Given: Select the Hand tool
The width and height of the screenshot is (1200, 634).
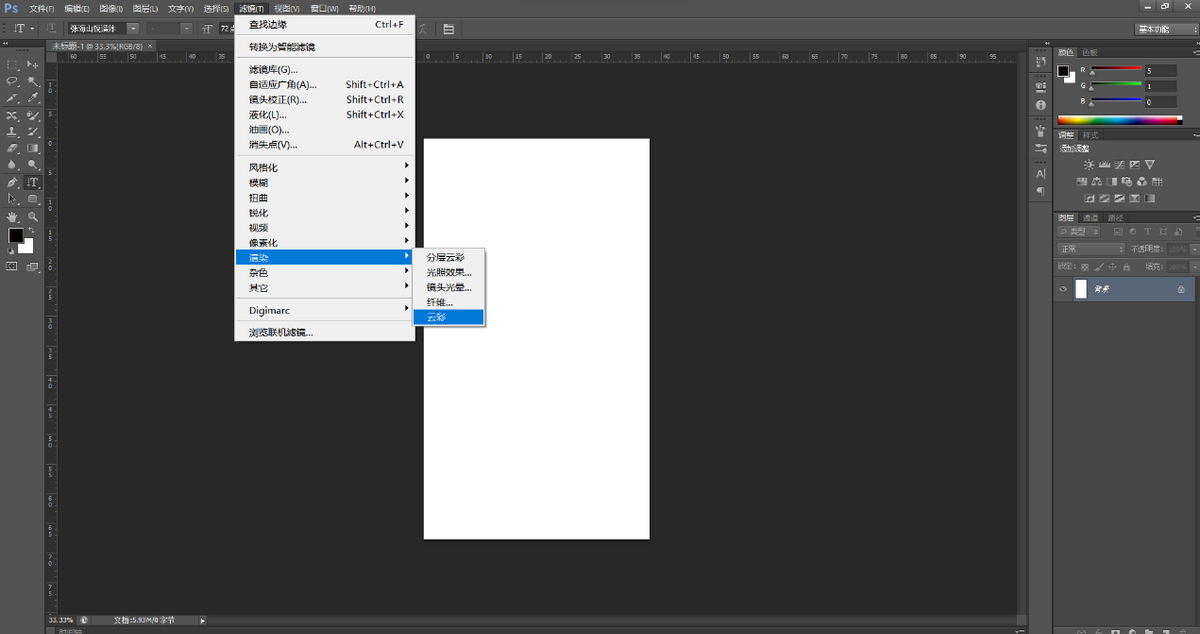Looking at the screenshot, I should [x=12, y=216].
